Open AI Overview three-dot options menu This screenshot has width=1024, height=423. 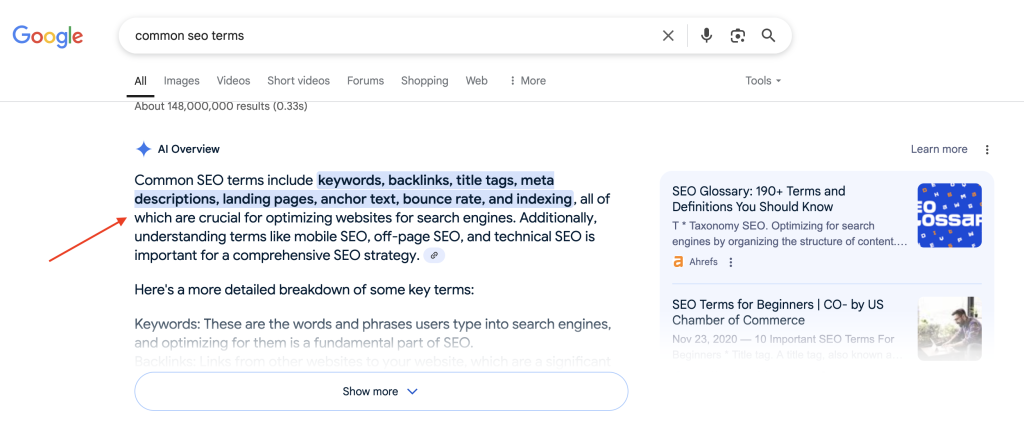tap(987, 150)
